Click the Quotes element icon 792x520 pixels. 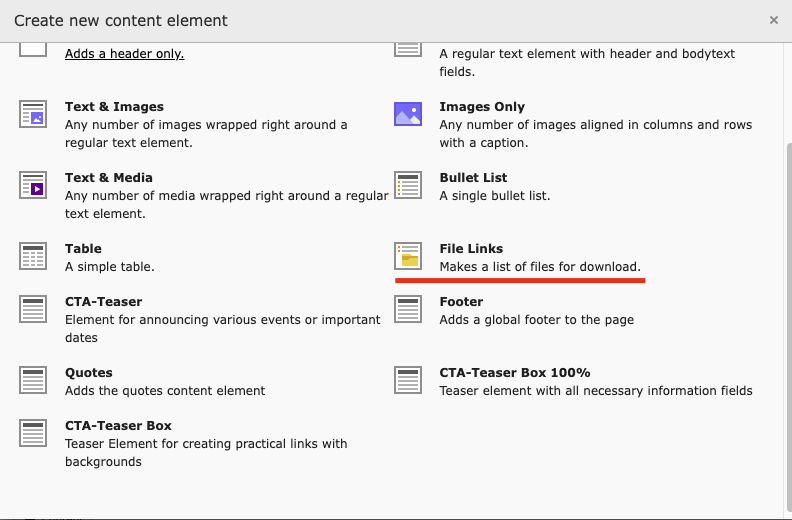33,380
